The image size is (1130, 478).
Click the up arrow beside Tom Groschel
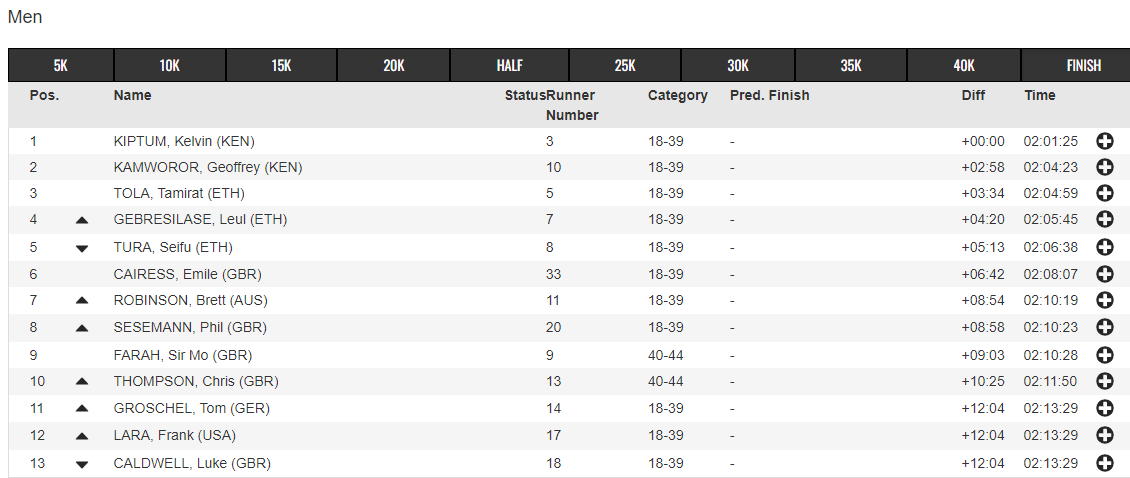pos(82,409)
